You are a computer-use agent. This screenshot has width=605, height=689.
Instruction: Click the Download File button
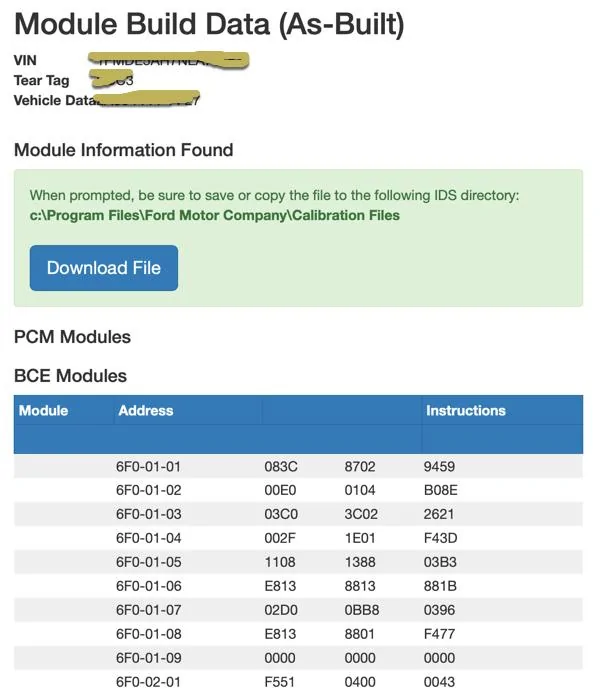tap(104, 268)
